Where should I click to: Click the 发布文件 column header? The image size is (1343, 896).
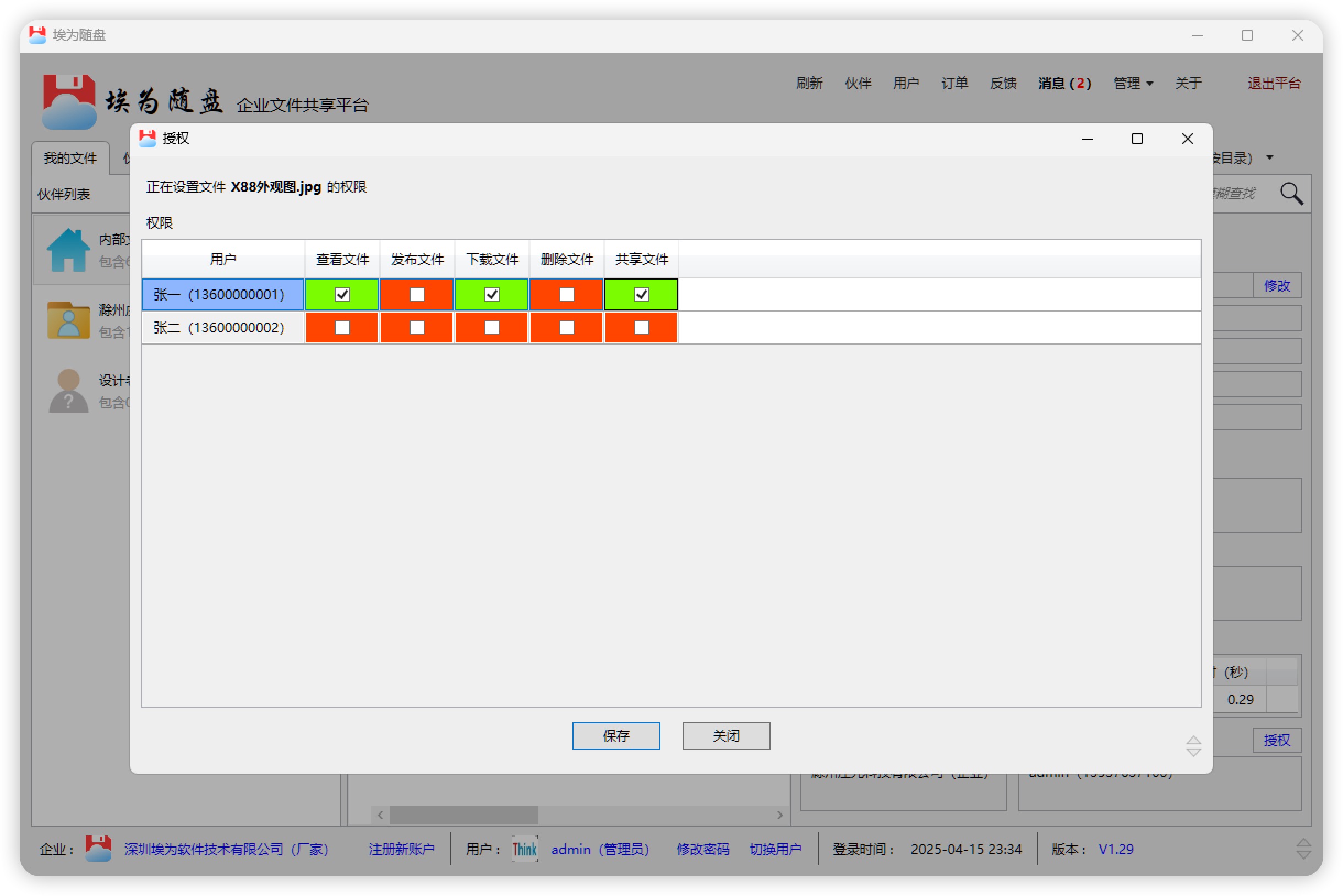tap(417, 259)
